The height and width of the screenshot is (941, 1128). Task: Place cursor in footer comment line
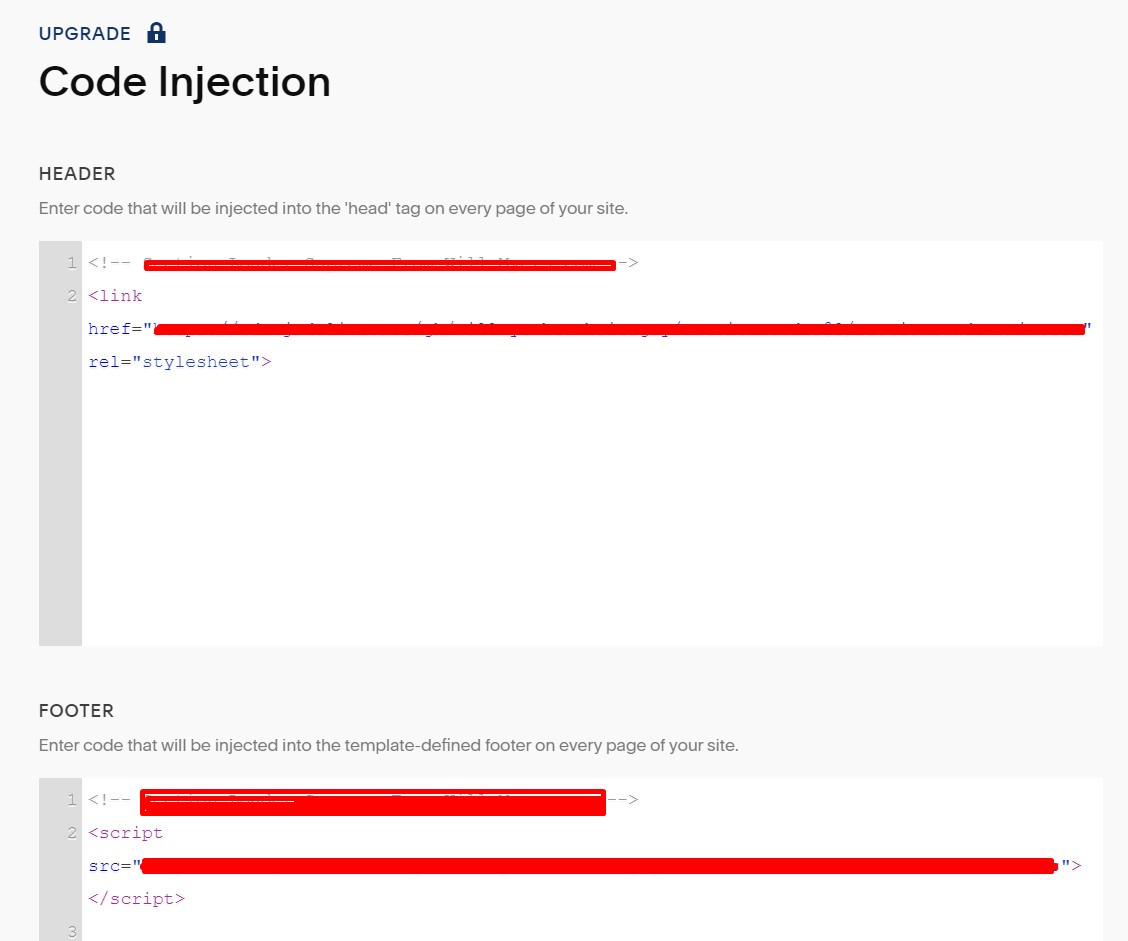click(x=372, y=801)
